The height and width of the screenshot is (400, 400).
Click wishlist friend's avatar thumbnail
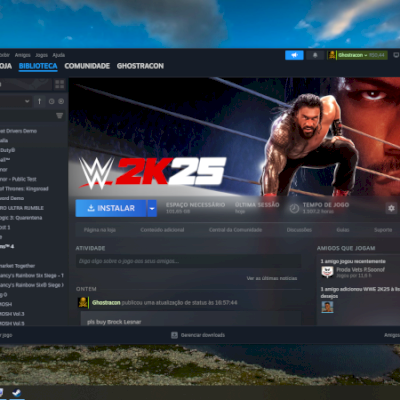pos(327,307)
